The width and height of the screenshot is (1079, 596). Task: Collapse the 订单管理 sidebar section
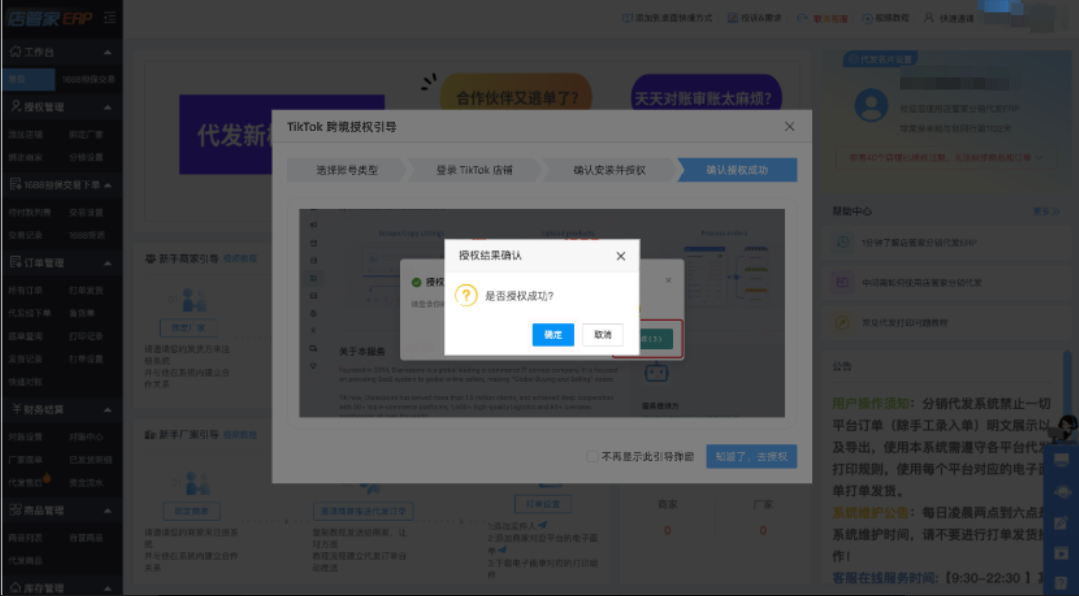pyautogui.click(x=107, y=263)
